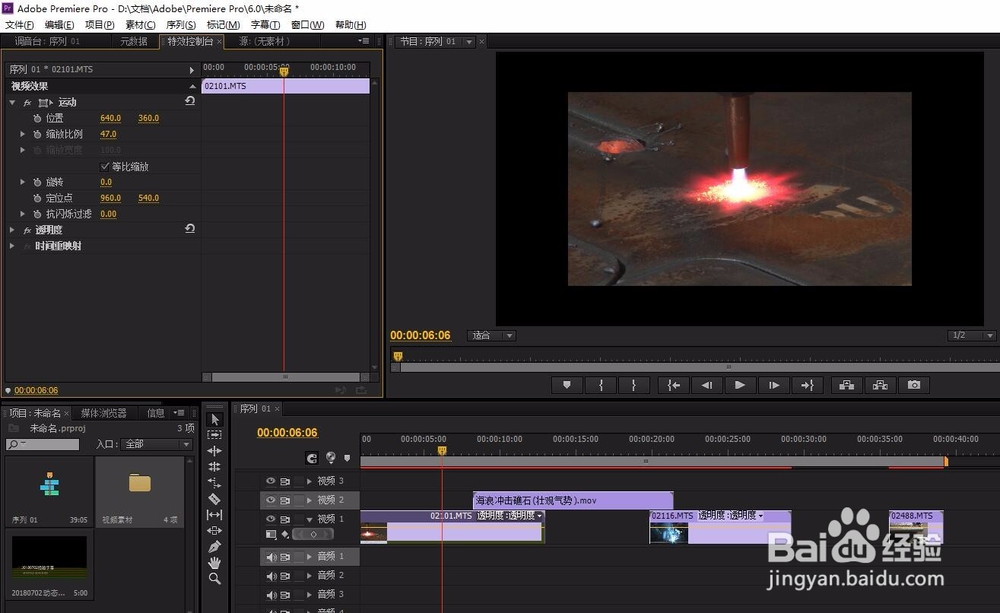1000x613 pixels.
Task: Expand the 时间重映射 effect group
Action: (12, 246)
